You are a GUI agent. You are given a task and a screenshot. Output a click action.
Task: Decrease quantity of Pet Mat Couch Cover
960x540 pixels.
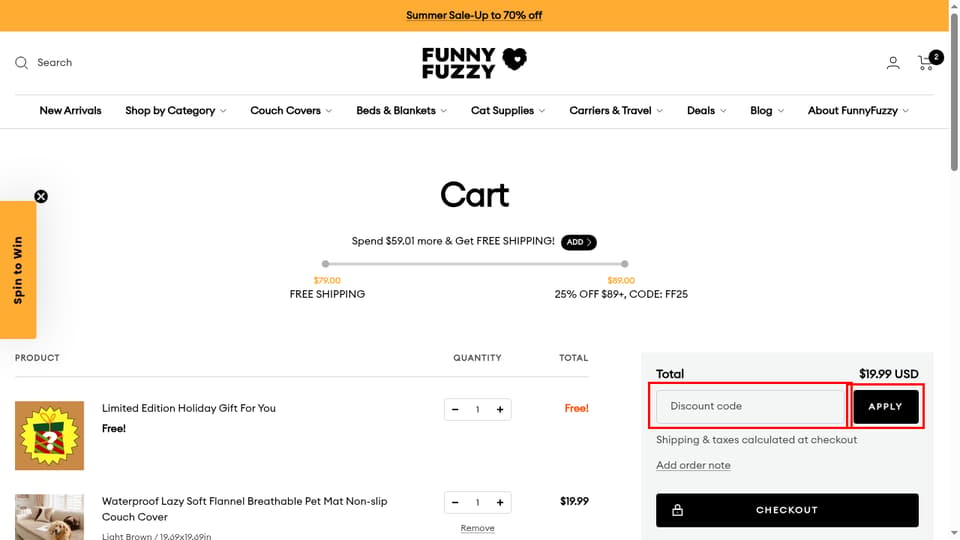455,503
